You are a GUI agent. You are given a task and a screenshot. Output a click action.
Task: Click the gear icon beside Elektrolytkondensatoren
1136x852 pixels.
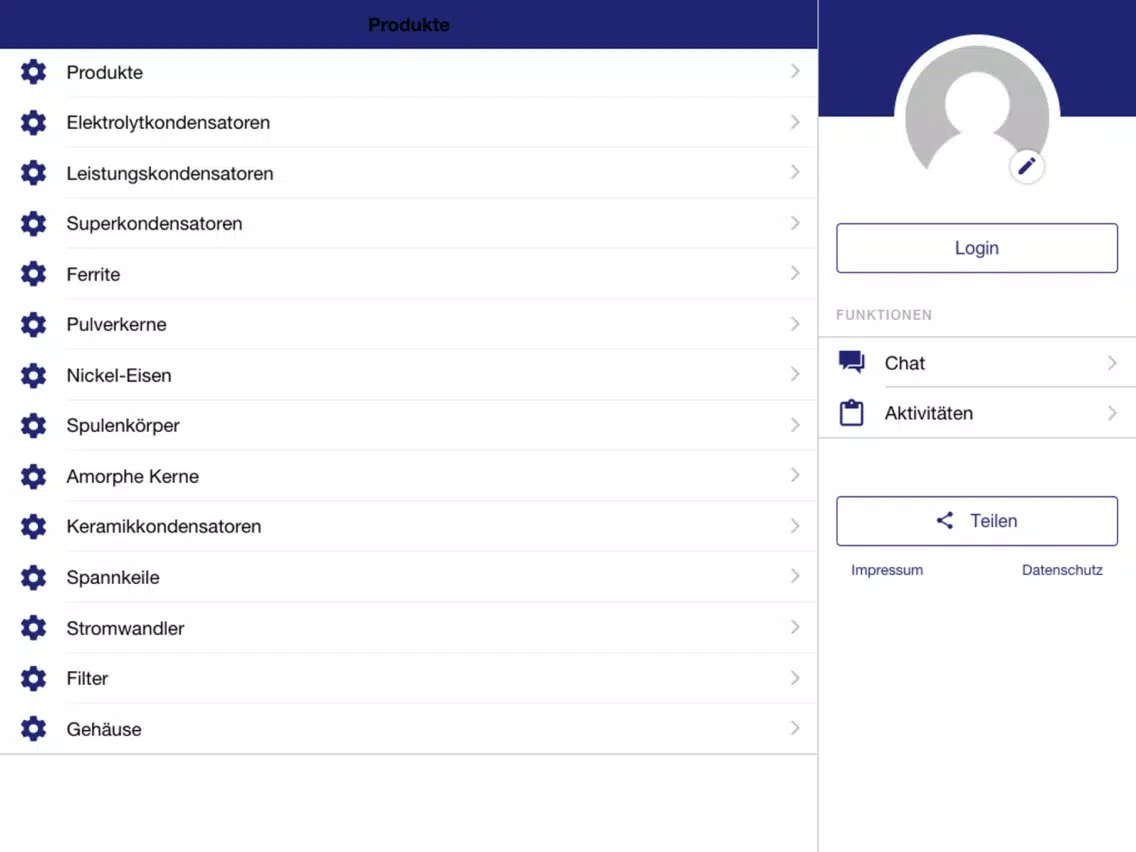click(33, 122)
